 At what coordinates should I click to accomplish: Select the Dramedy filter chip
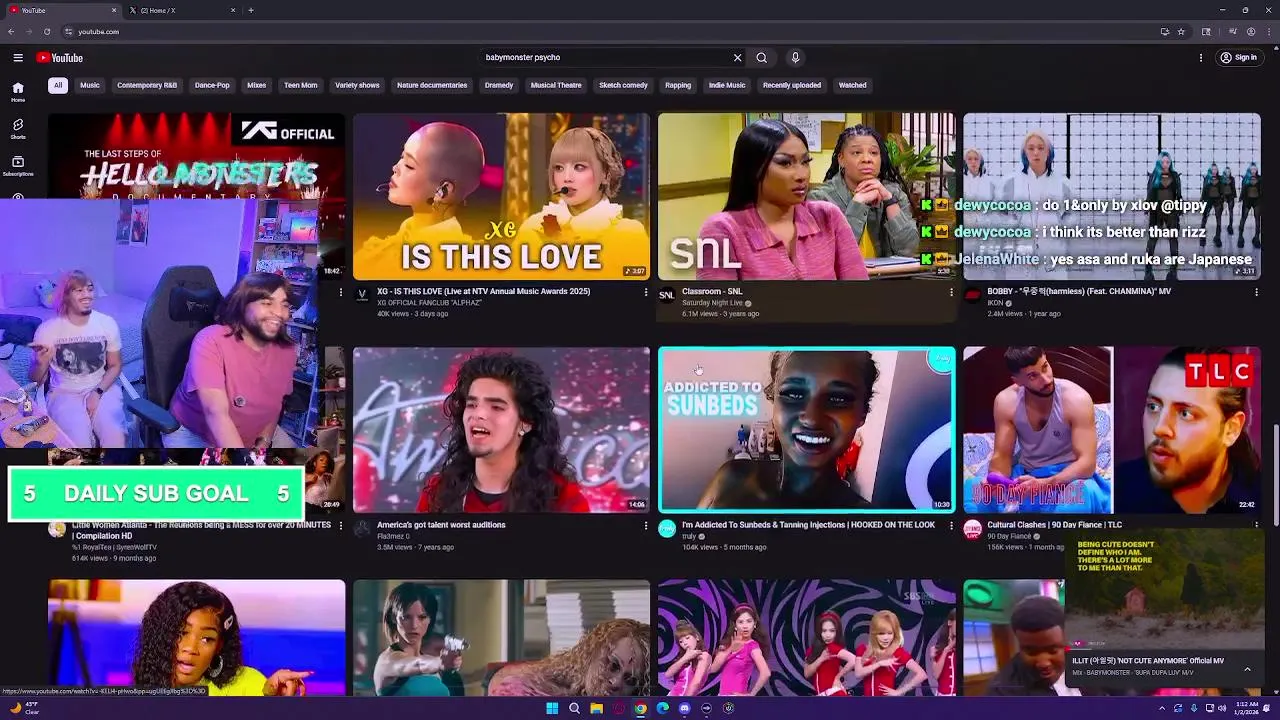[x=499, y=85]
